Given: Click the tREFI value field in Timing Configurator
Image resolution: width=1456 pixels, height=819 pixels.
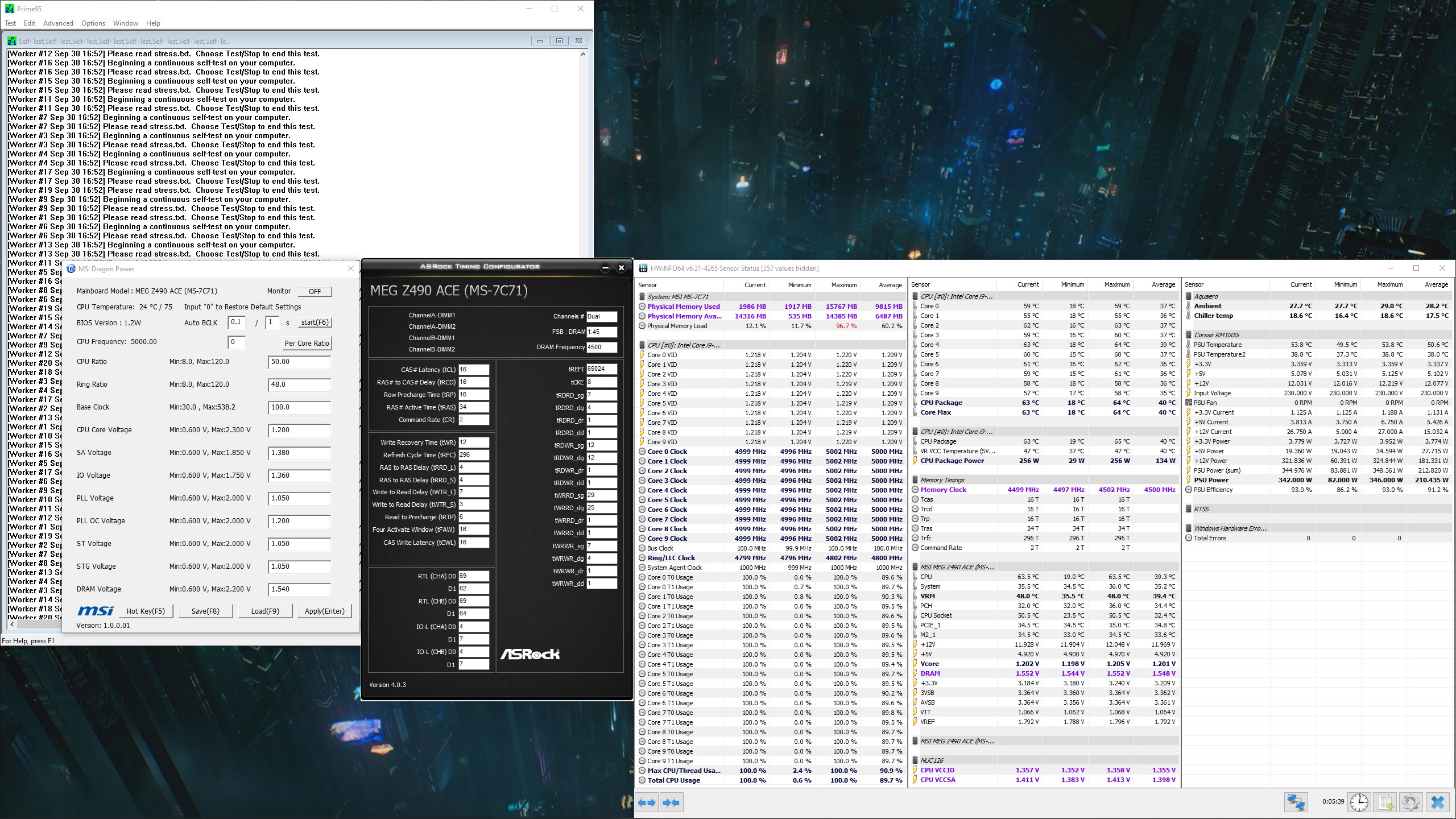Looking at the screenshot, I should 602,369.
